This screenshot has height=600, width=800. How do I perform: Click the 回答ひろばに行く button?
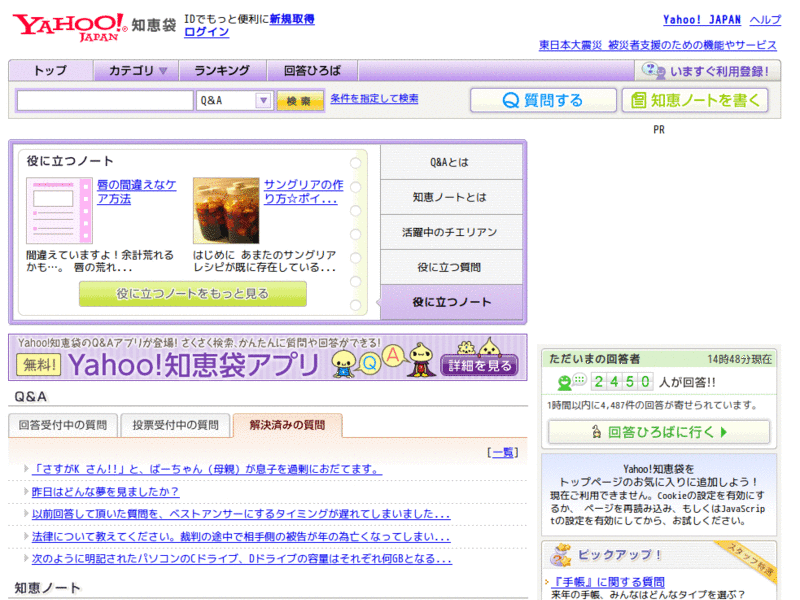[x=659, y=432]
